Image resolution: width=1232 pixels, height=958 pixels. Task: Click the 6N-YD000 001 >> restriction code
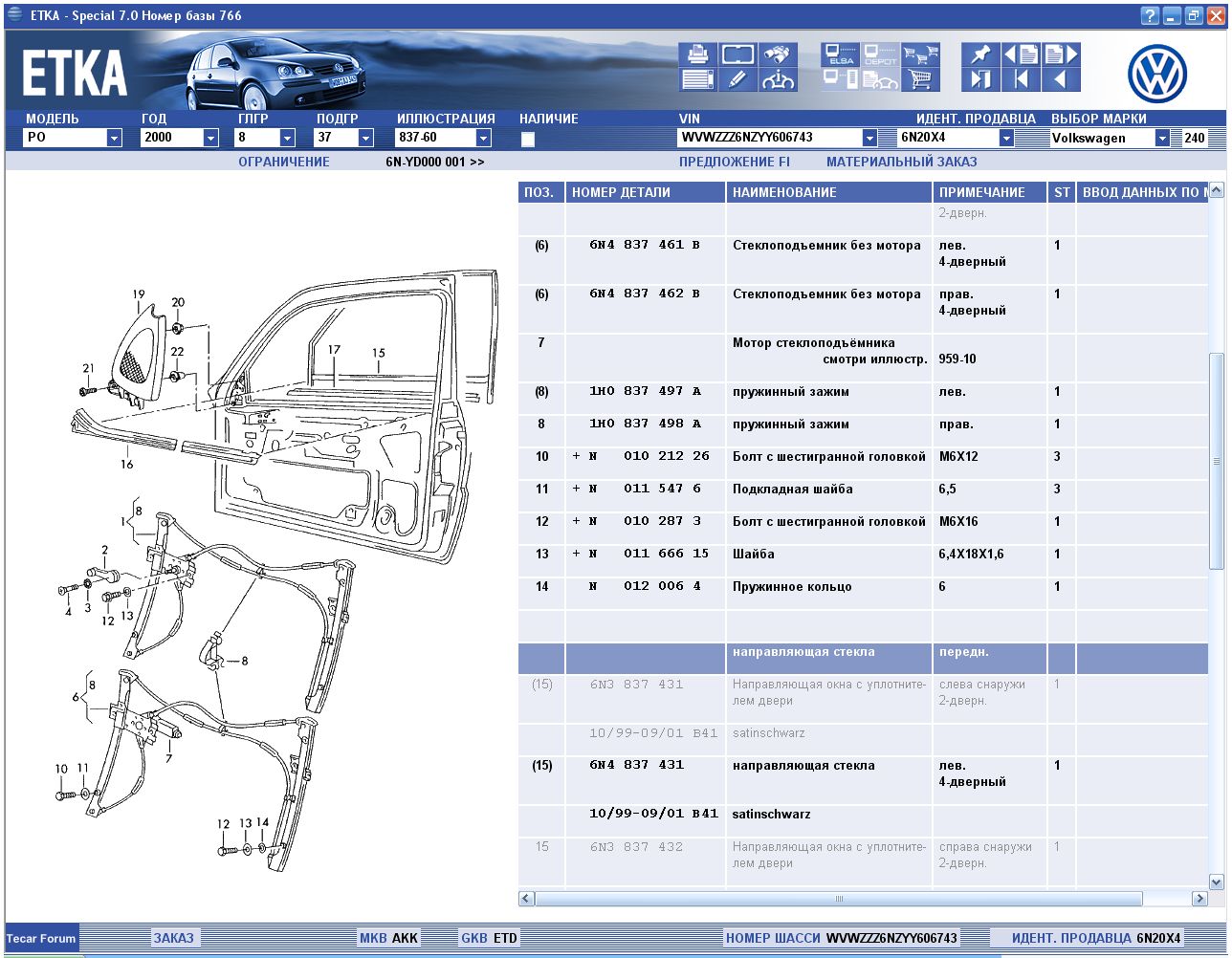pos(435,162)
